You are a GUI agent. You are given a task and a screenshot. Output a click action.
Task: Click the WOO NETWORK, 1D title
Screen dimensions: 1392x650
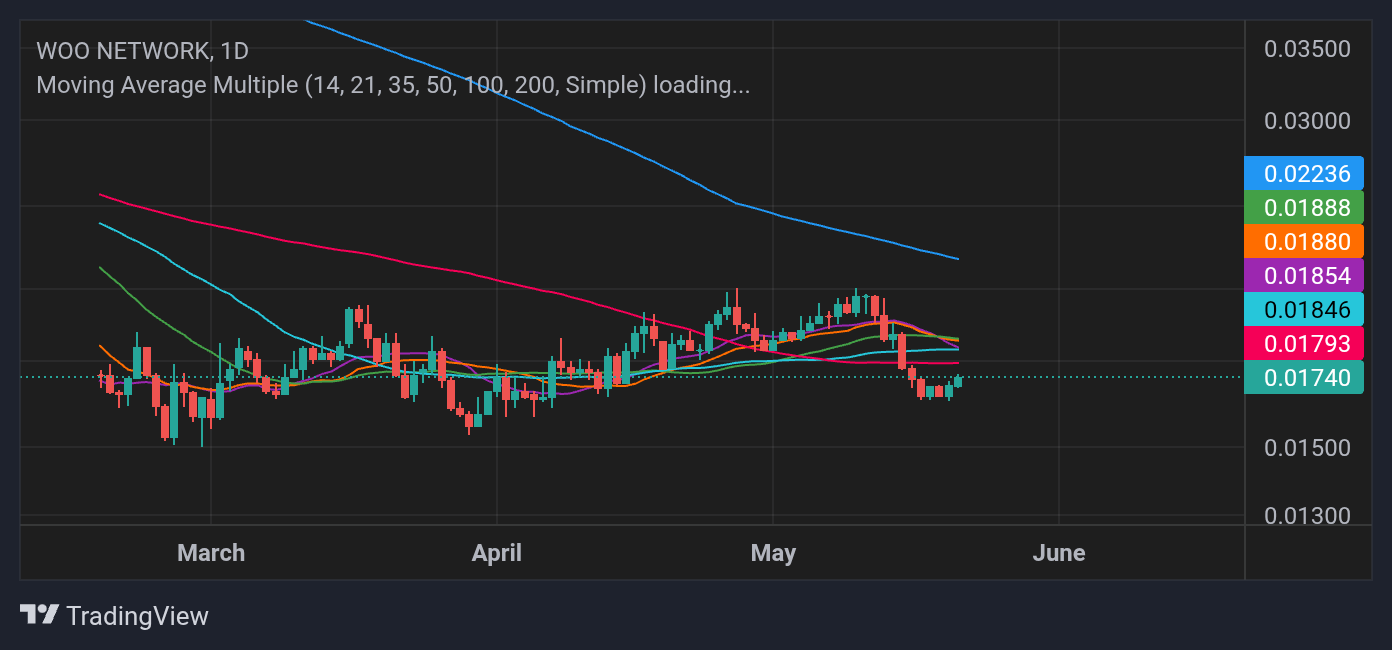(142, 51)
